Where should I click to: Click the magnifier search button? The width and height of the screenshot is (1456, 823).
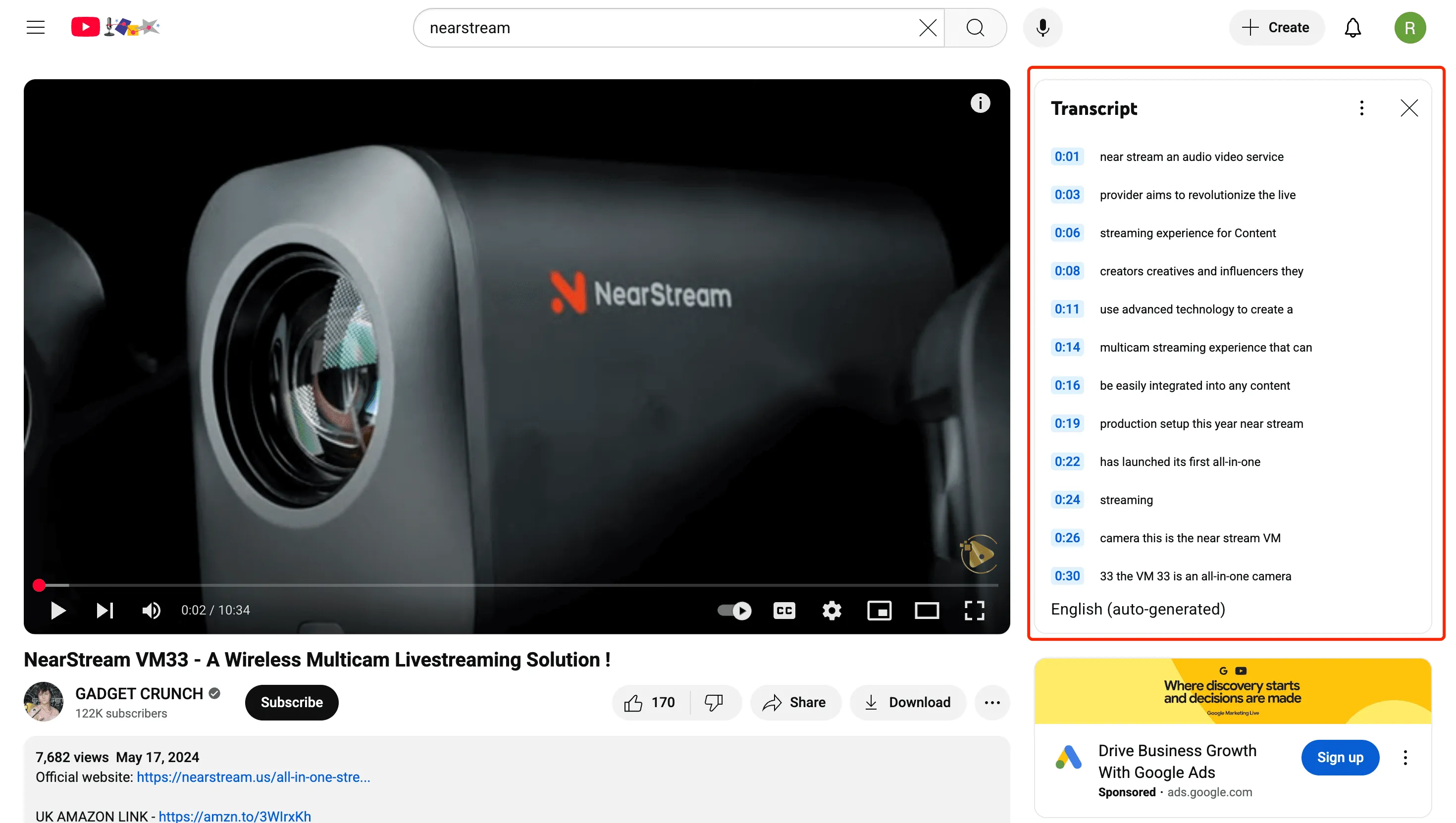(975, 28)
